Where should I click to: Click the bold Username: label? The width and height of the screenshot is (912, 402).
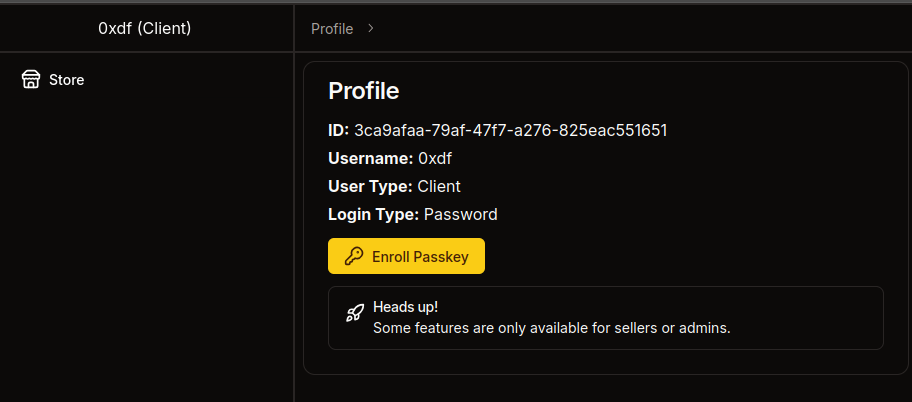pos(370,158)
